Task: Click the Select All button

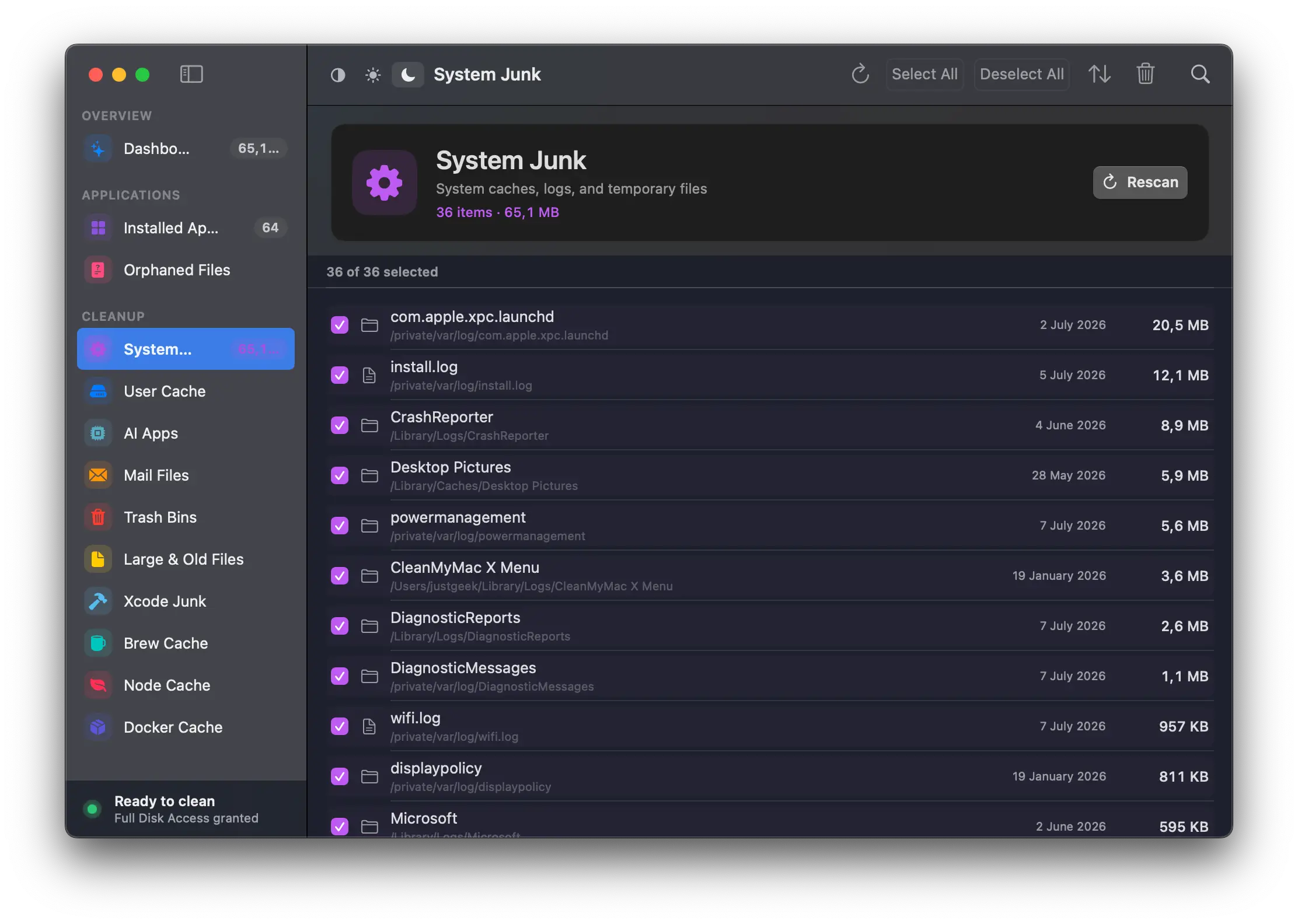Action: (x=924, y=74)
